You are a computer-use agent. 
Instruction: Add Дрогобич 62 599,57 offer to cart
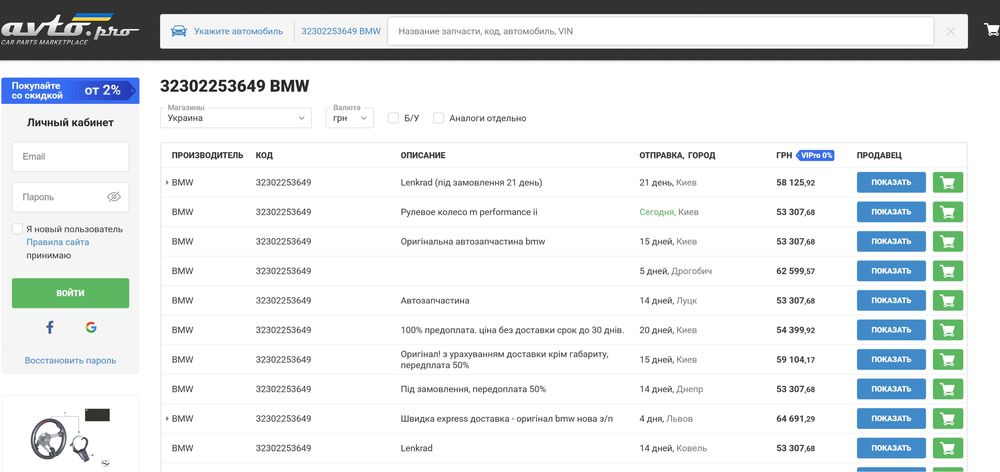pos(948,271)
